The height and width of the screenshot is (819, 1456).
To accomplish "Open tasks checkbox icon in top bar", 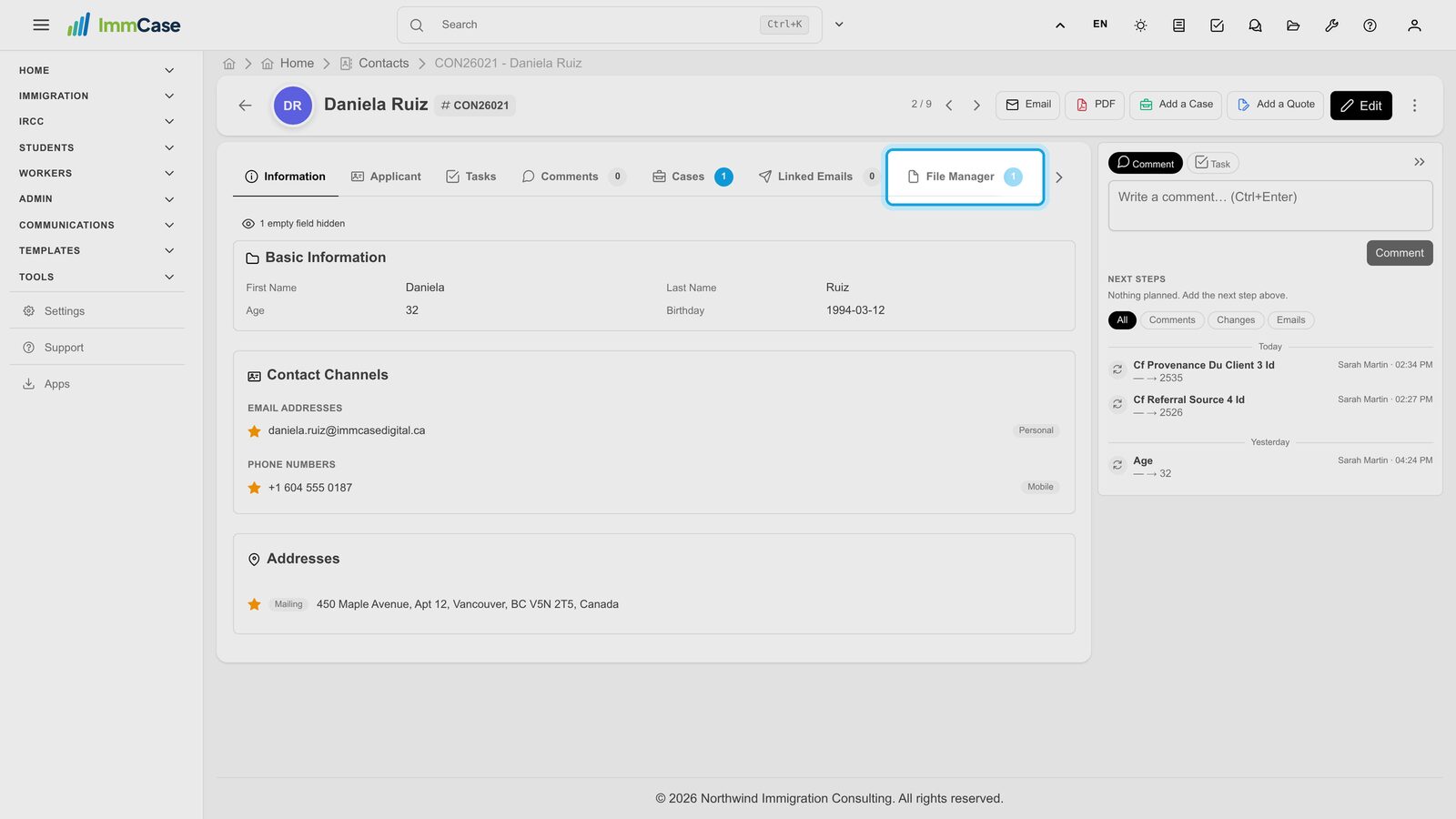I will click(x=1217, y=25).
